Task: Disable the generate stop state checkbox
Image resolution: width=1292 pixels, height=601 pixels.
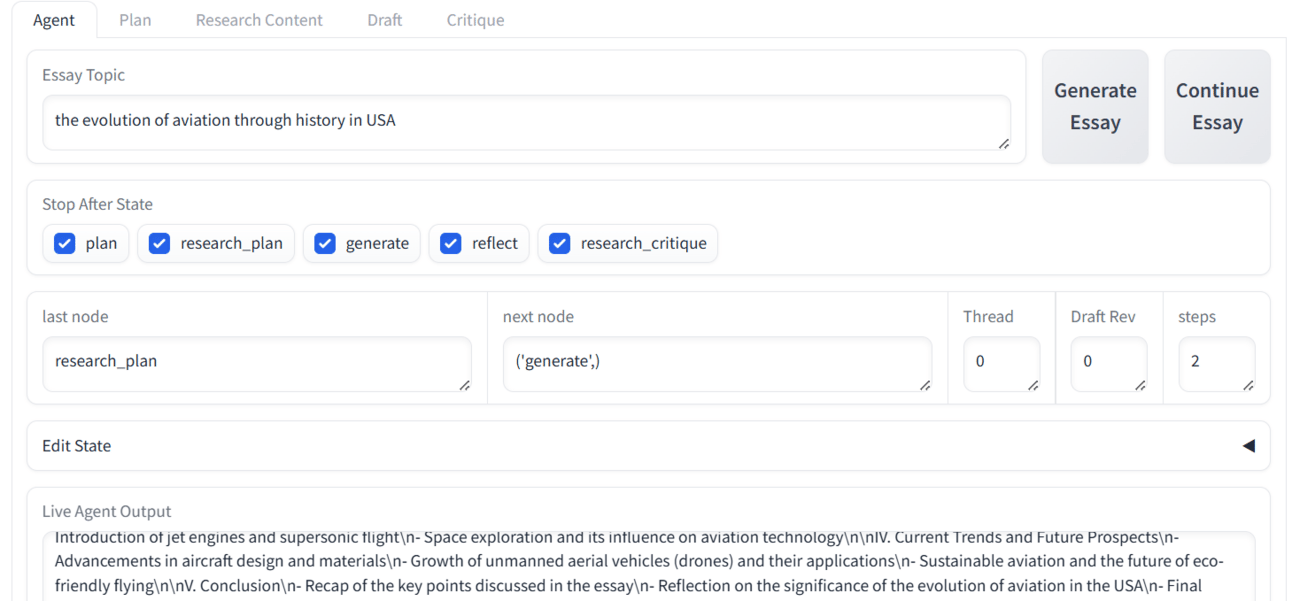Action: coord(325,243)
